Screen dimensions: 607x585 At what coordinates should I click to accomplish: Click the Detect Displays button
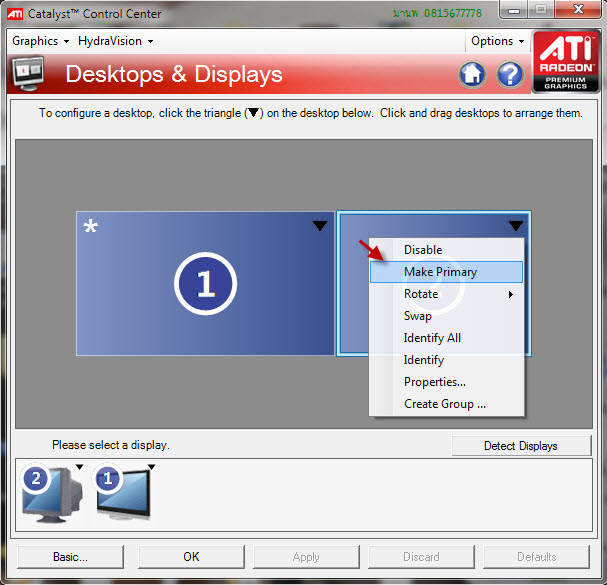pyautogui.click(x=521, y=446)
